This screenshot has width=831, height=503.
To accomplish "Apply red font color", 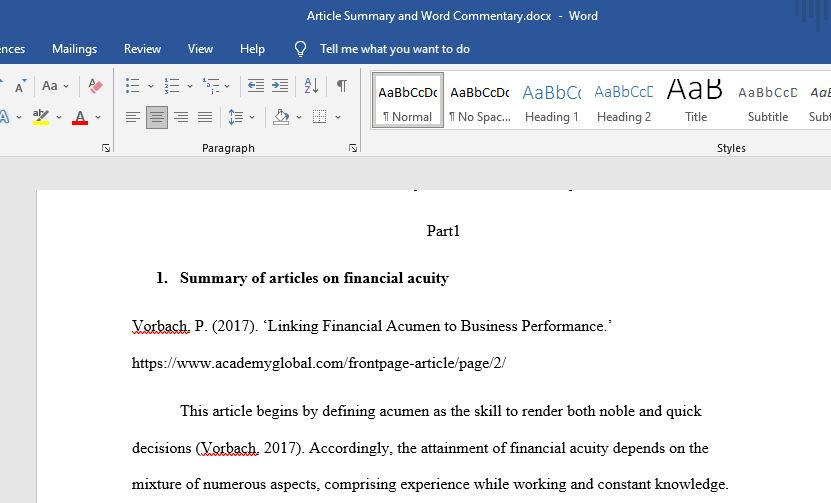I will coord(80,117).
